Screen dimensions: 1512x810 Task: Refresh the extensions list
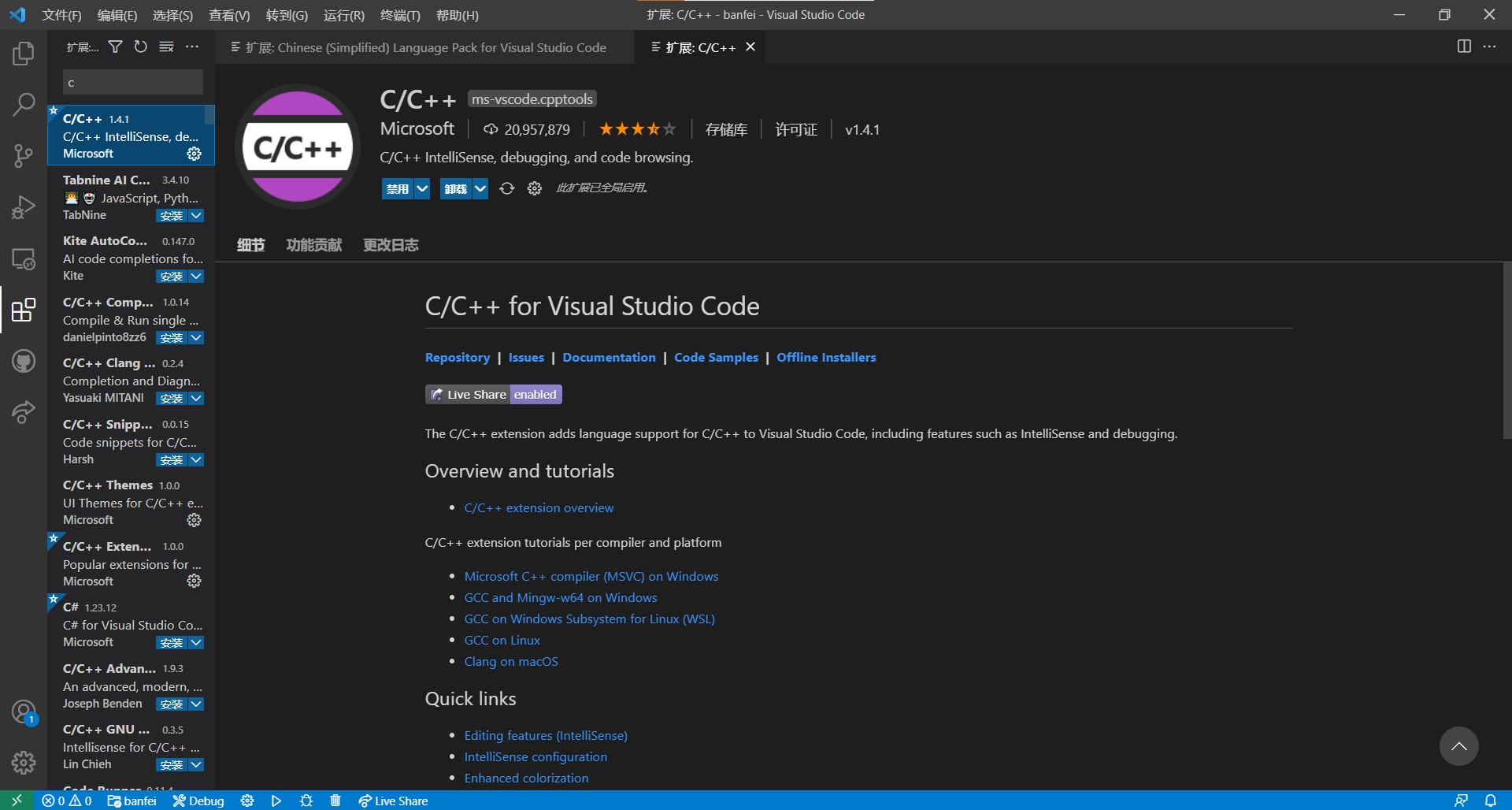tap(141, 46)
